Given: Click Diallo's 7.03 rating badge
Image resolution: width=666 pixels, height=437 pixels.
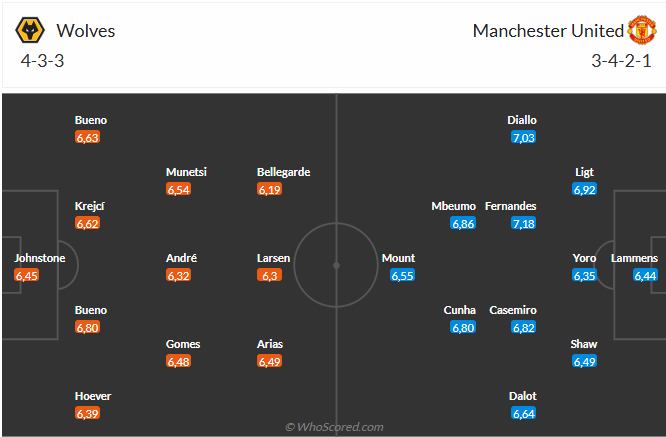Looking at the screenshot, I should point(523,137).
